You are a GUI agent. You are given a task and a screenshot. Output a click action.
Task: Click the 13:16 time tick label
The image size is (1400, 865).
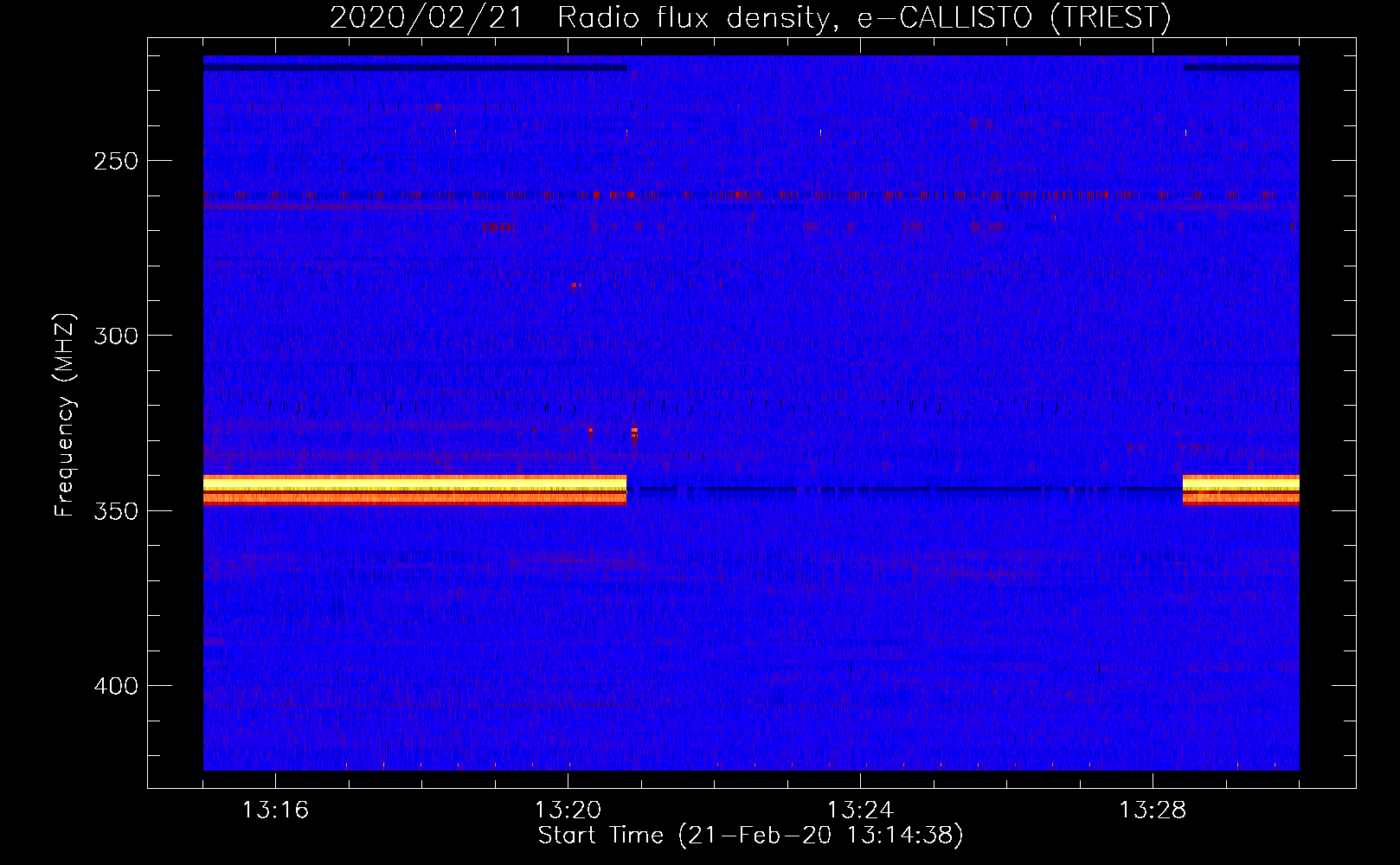tap(275, 811)
